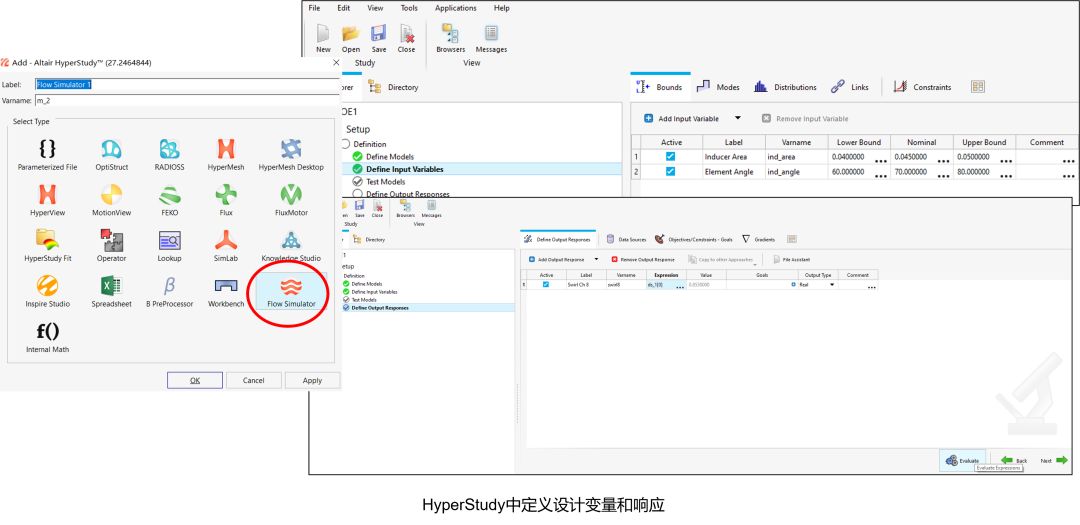Viewport: 1080px width, 525px height.
Task: Click Add Output Response button
Action: pyautogui.click(x=557, y=260)
